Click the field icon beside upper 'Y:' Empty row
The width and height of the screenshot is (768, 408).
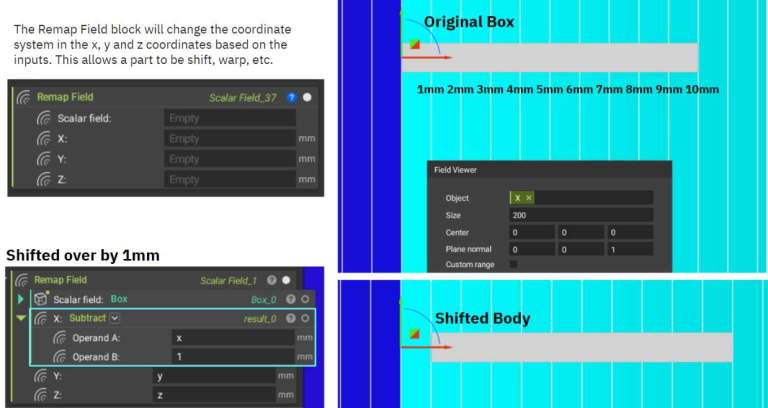tap(45, 159)
